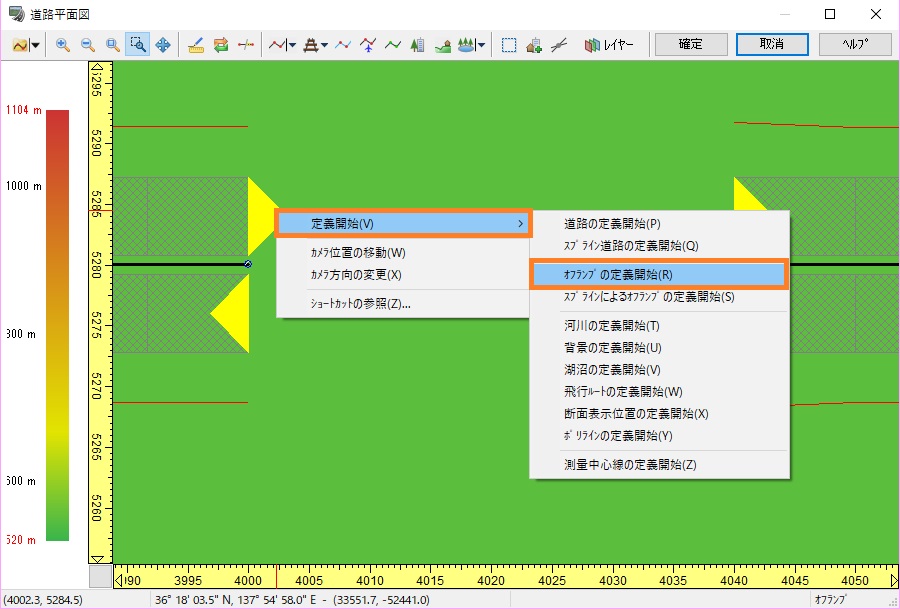Click the 取消 cancel button
Viewport: 900px width, 609px height.
tap(772, 44)
